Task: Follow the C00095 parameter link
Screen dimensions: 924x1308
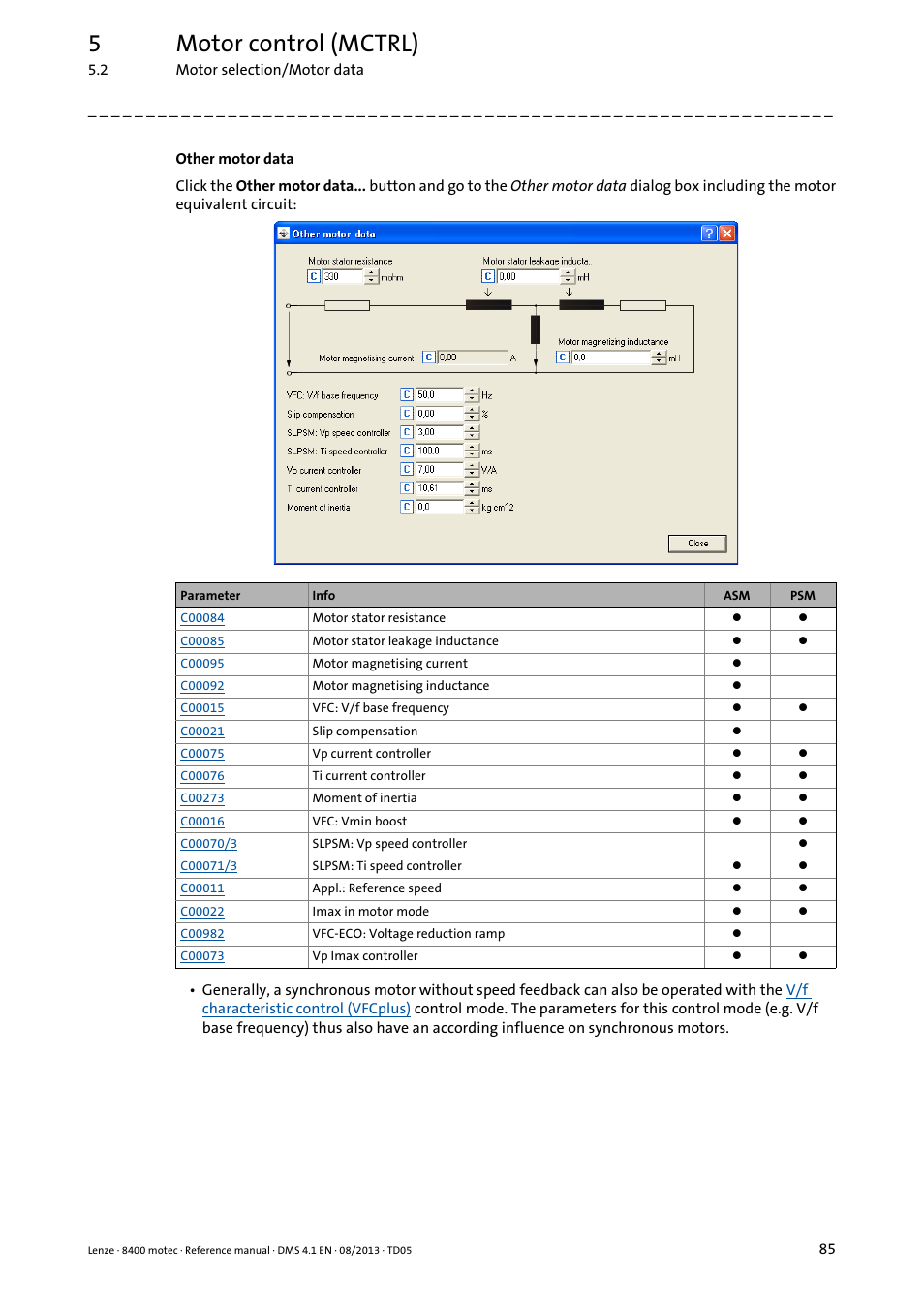Action: (202, 664)
